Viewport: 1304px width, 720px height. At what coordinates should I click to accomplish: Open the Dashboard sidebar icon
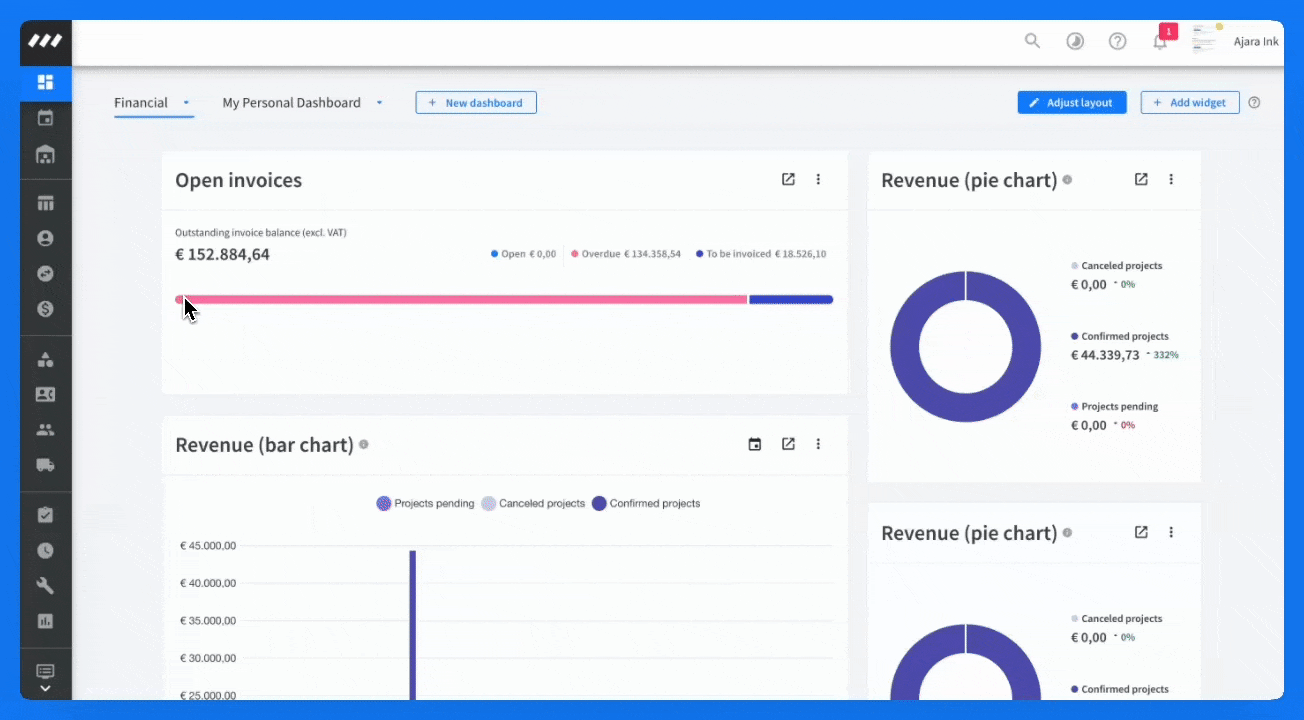pos(45,82)
